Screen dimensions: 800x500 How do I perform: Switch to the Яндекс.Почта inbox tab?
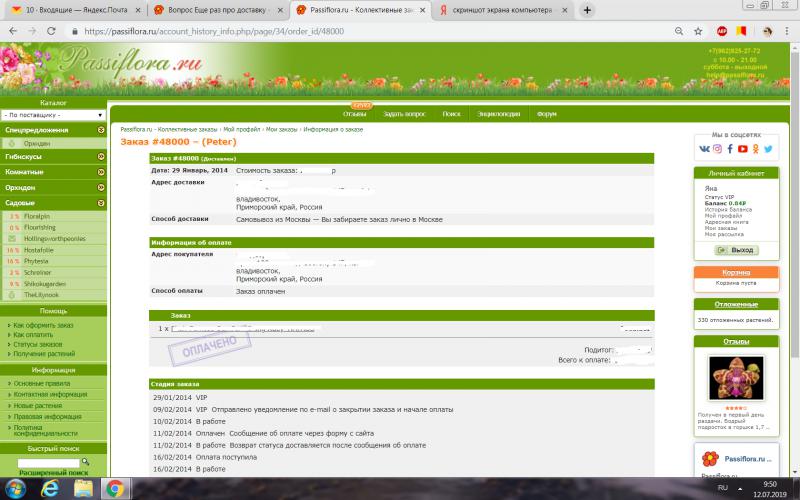click(x=62, y=9)
